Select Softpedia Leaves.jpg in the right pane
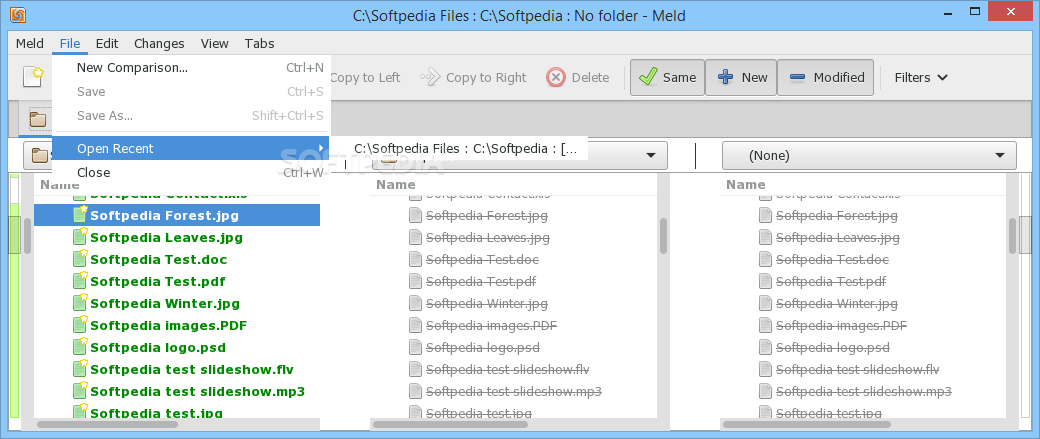Viewport: 1040px width, 439px height. [x=838, y=237]
